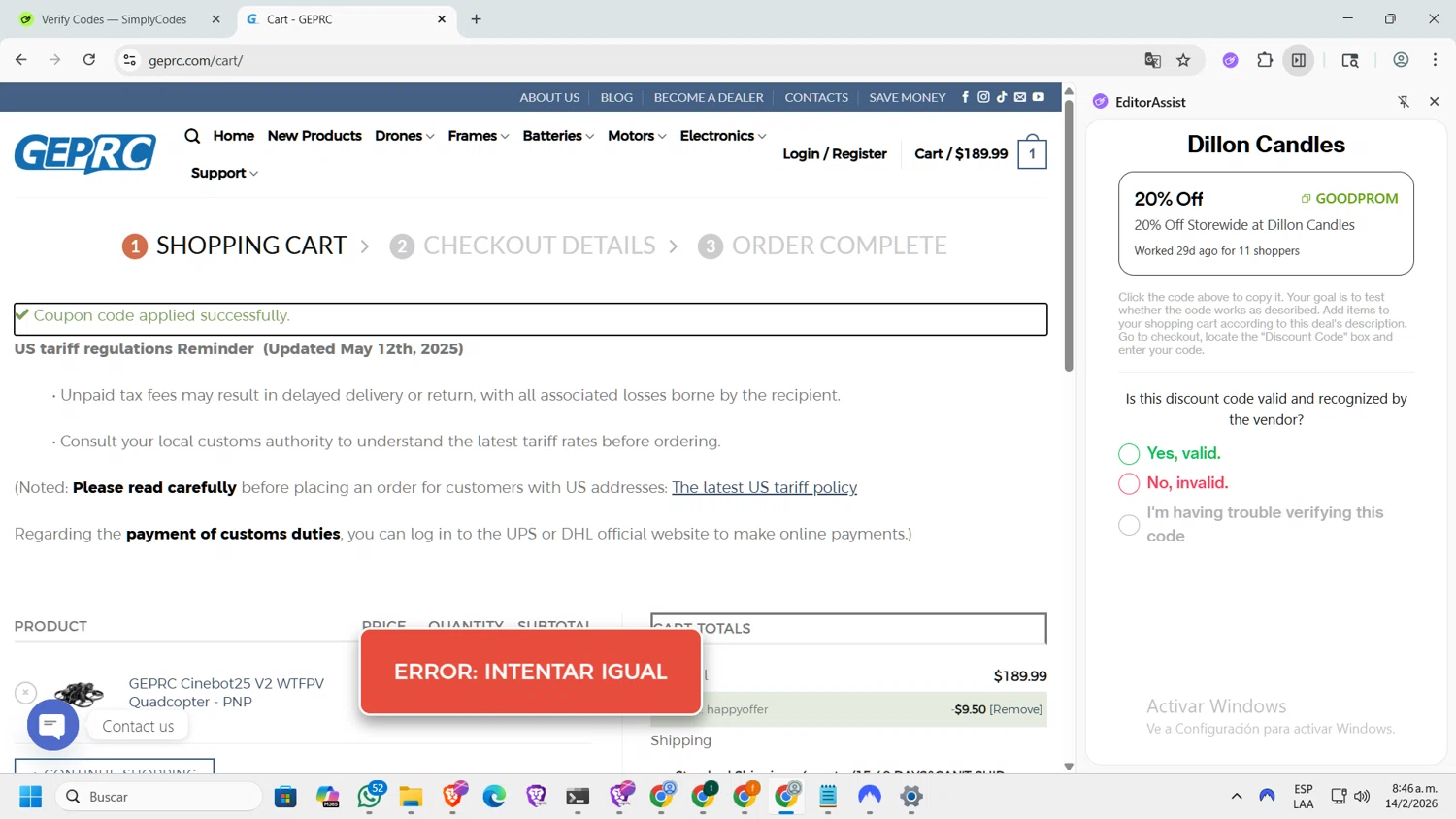Screen dimensions: 1456x819
Task: Open GEPRC Instagram page icon
Action: (x=983, y=97)
